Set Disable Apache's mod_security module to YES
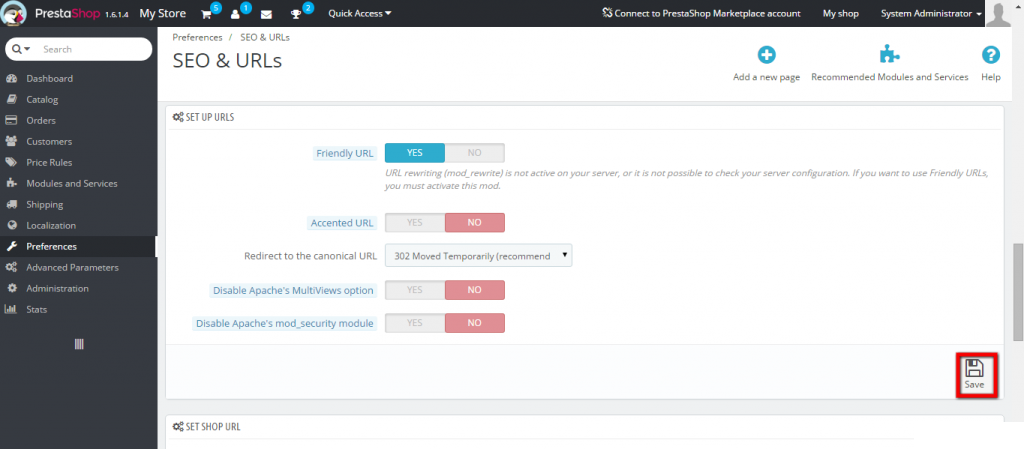The height and width of the screenshot is (449, 1024). [415, 322]
